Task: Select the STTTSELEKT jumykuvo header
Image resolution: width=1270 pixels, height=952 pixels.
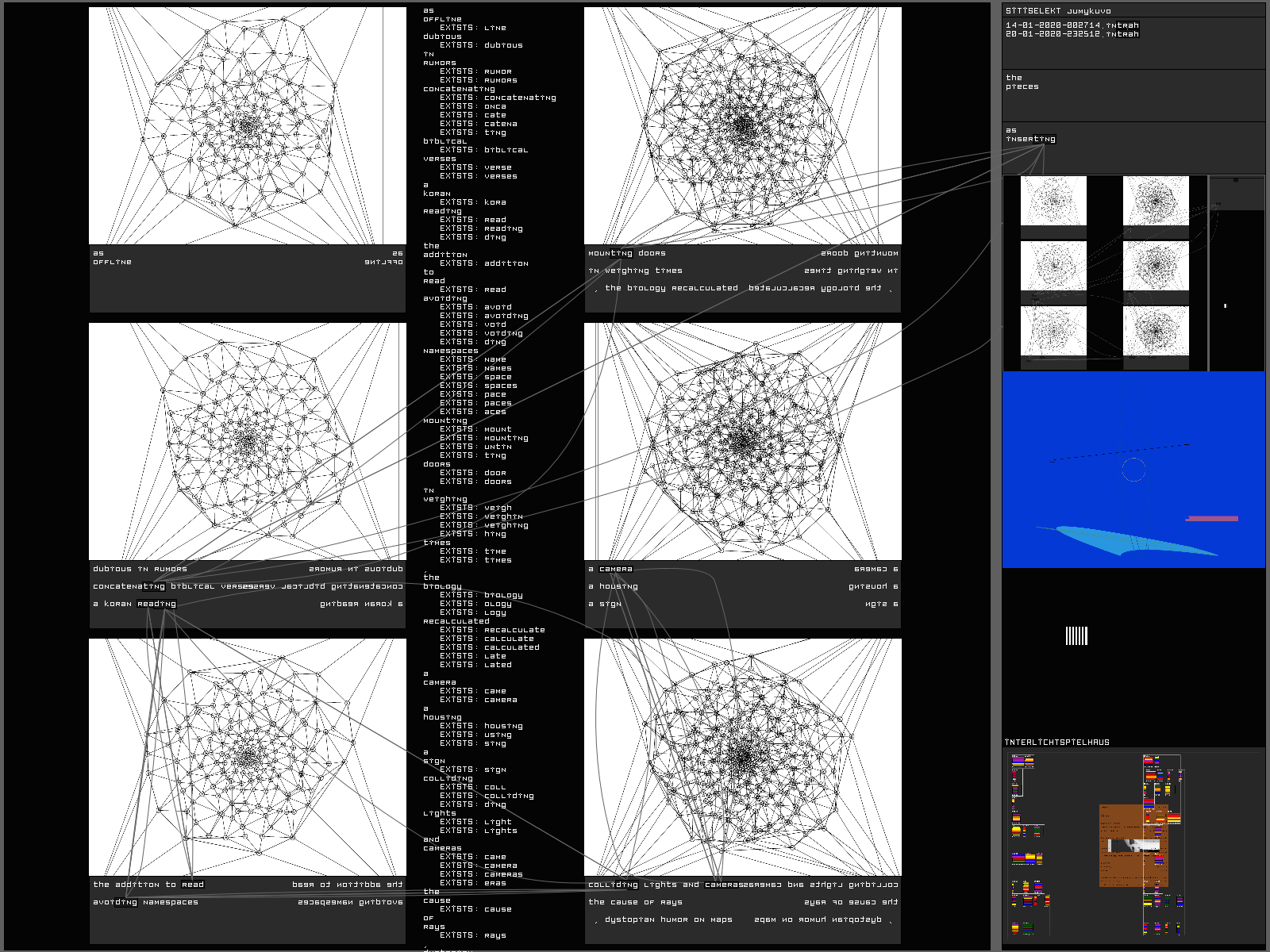Action: (1058, 11)
